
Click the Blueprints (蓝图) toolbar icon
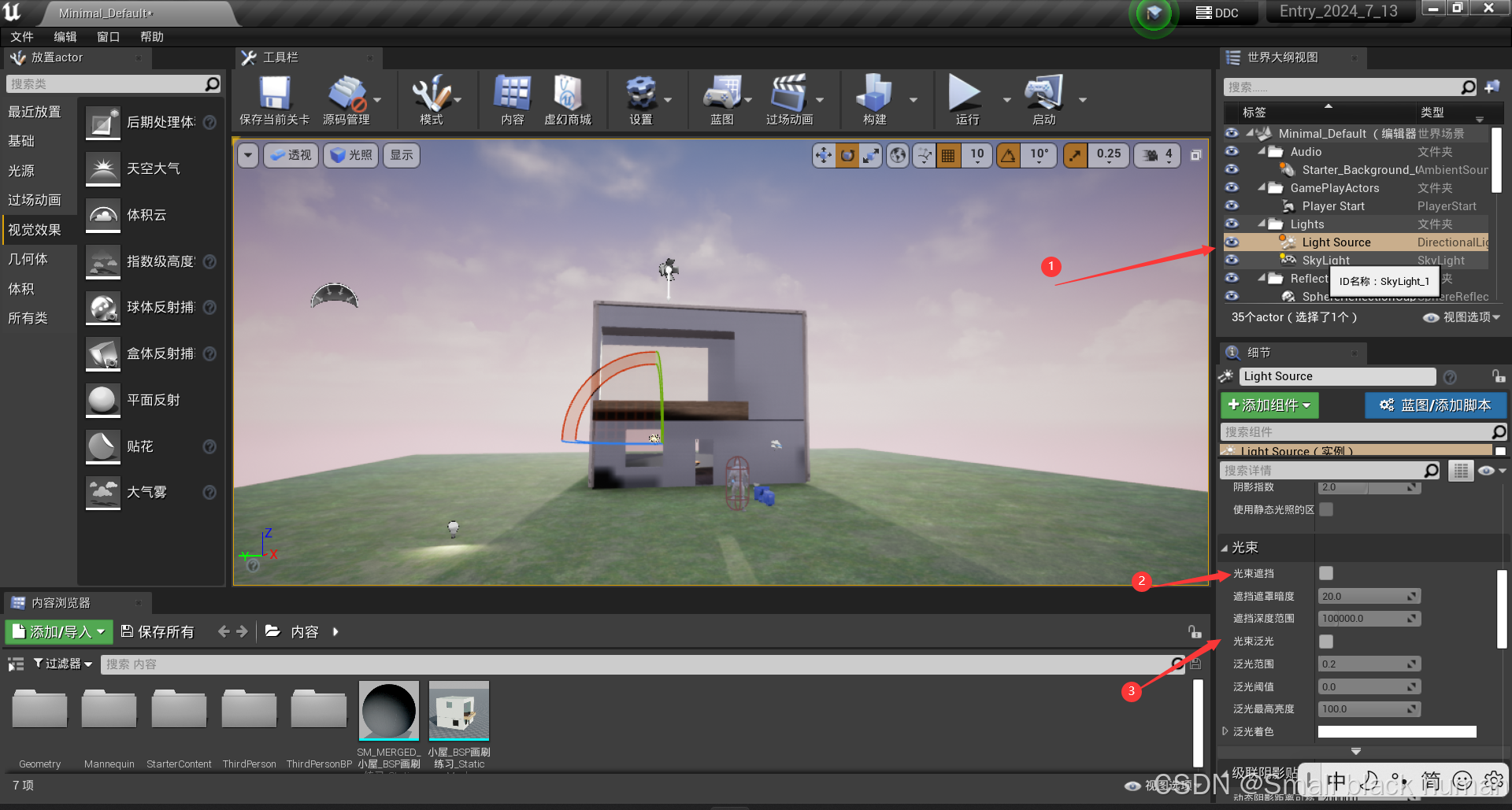pyautogui.click(x=721, y=95)
